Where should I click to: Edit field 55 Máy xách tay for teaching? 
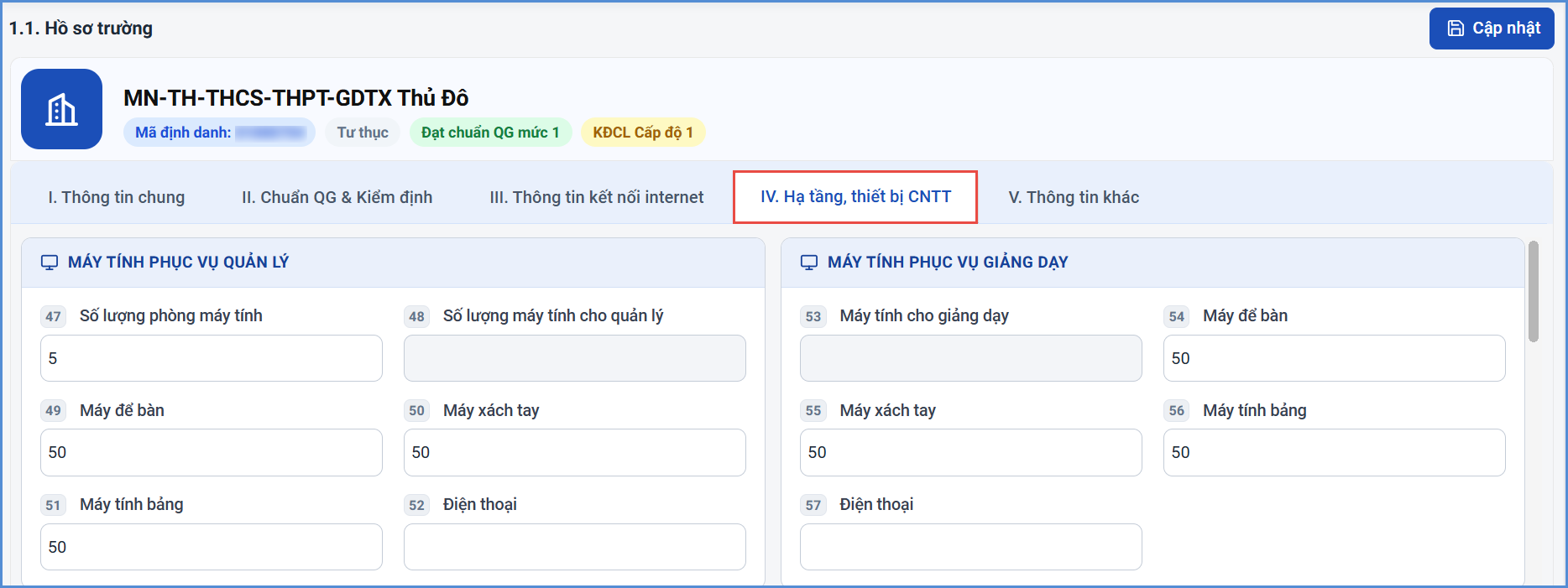971,452
